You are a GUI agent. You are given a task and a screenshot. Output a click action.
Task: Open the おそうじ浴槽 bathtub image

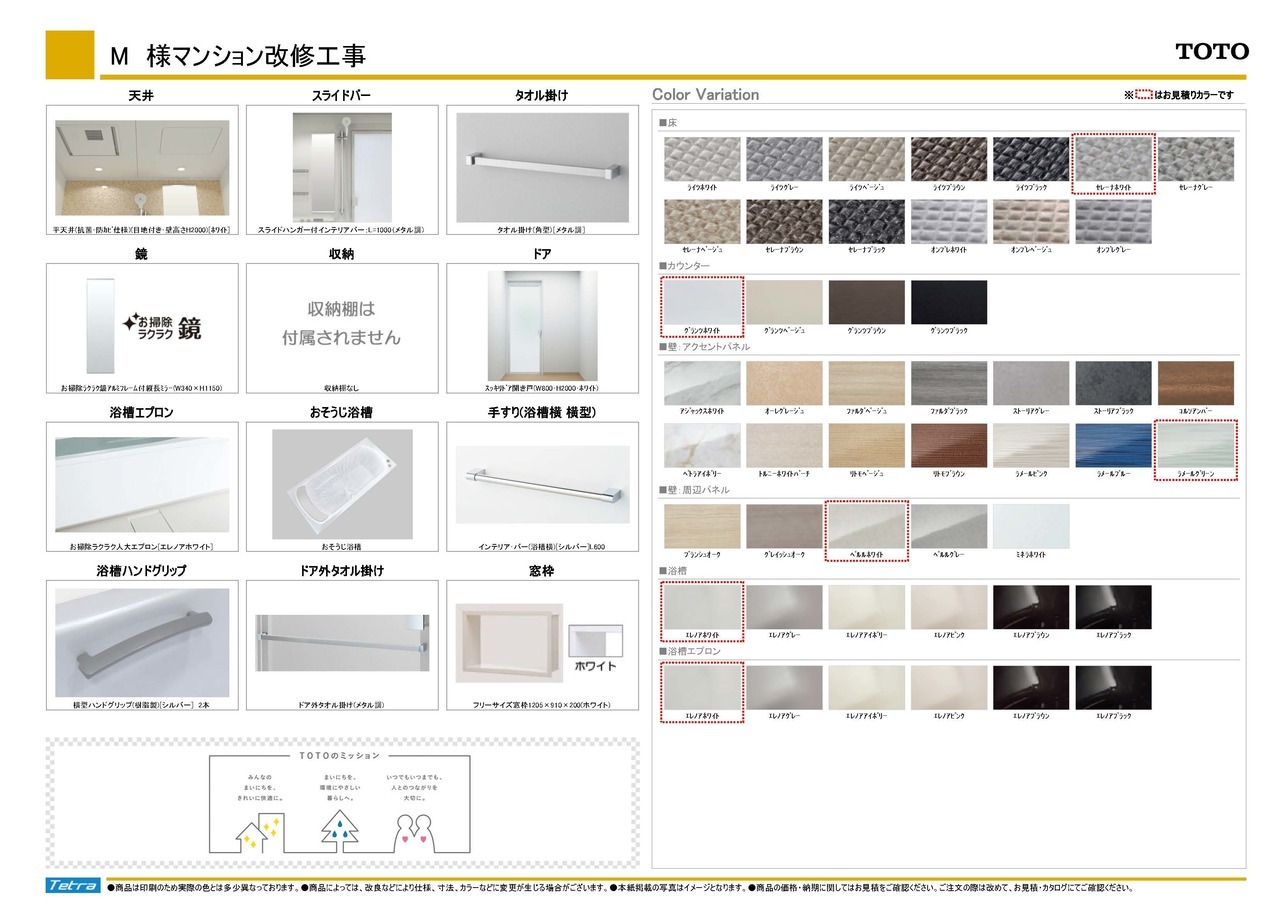342,484
